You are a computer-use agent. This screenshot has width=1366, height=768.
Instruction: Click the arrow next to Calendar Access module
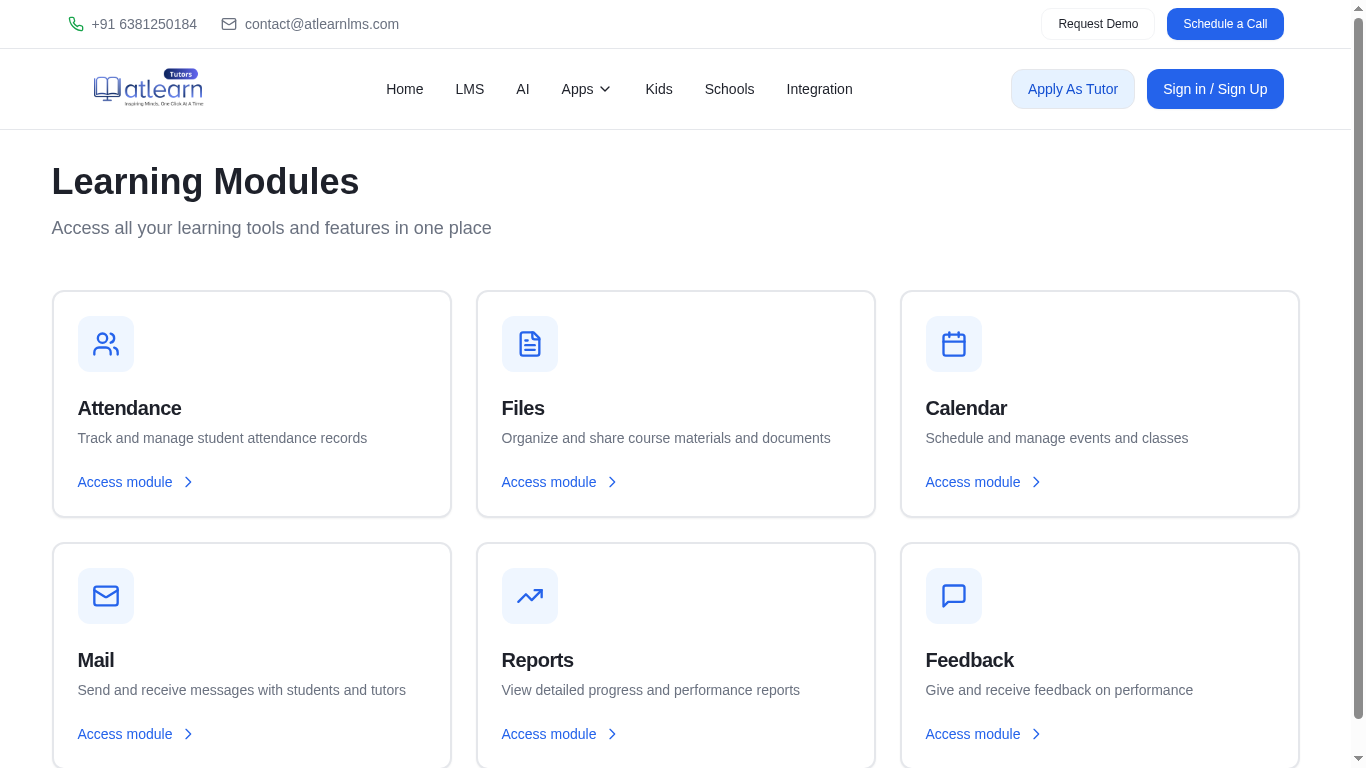click(1036, 482)
